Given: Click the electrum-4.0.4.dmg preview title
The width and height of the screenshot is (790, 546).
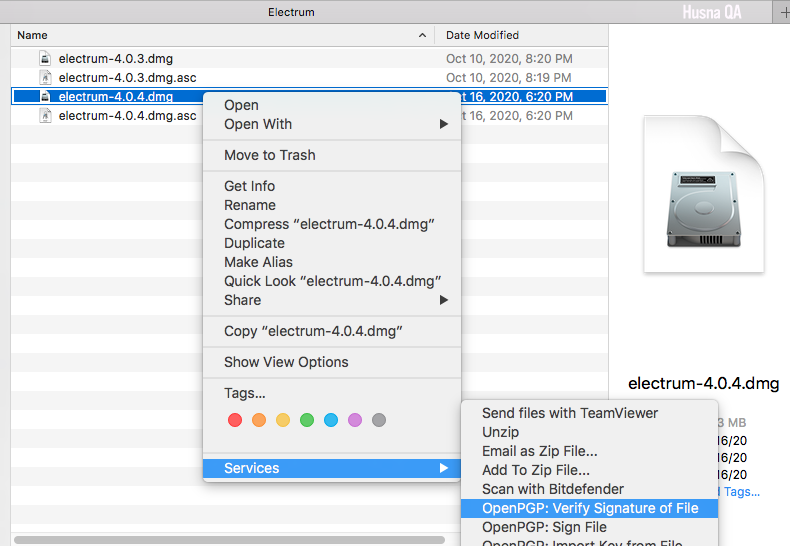Looking at the screenshot, I should coord(703,383).
